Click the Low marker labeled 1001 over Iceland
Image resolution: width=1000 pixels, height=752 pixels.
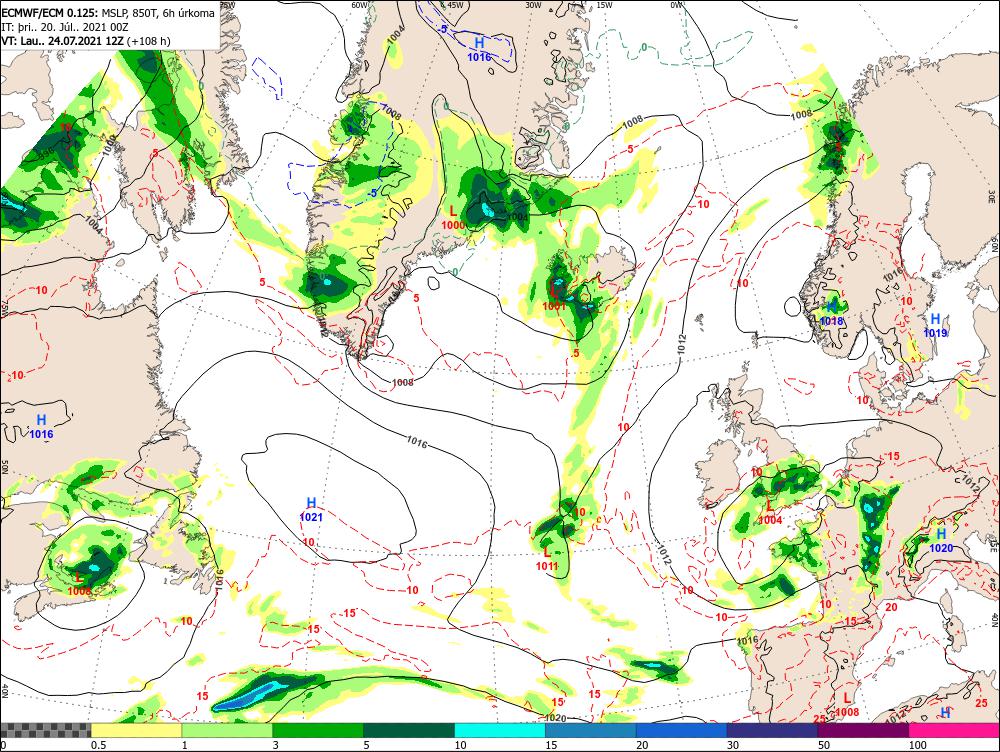point(555,299)
